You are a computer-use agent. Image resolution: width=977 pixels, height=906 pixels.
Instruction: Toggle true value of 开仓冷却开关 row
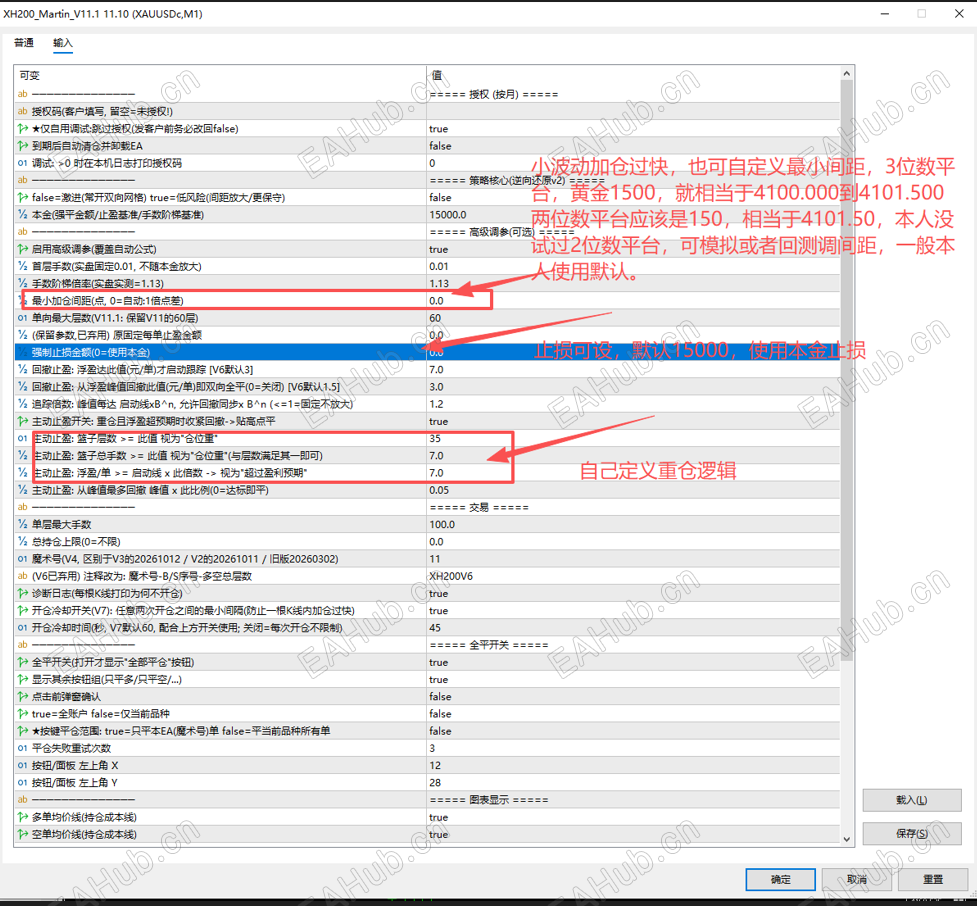point(439,611)
